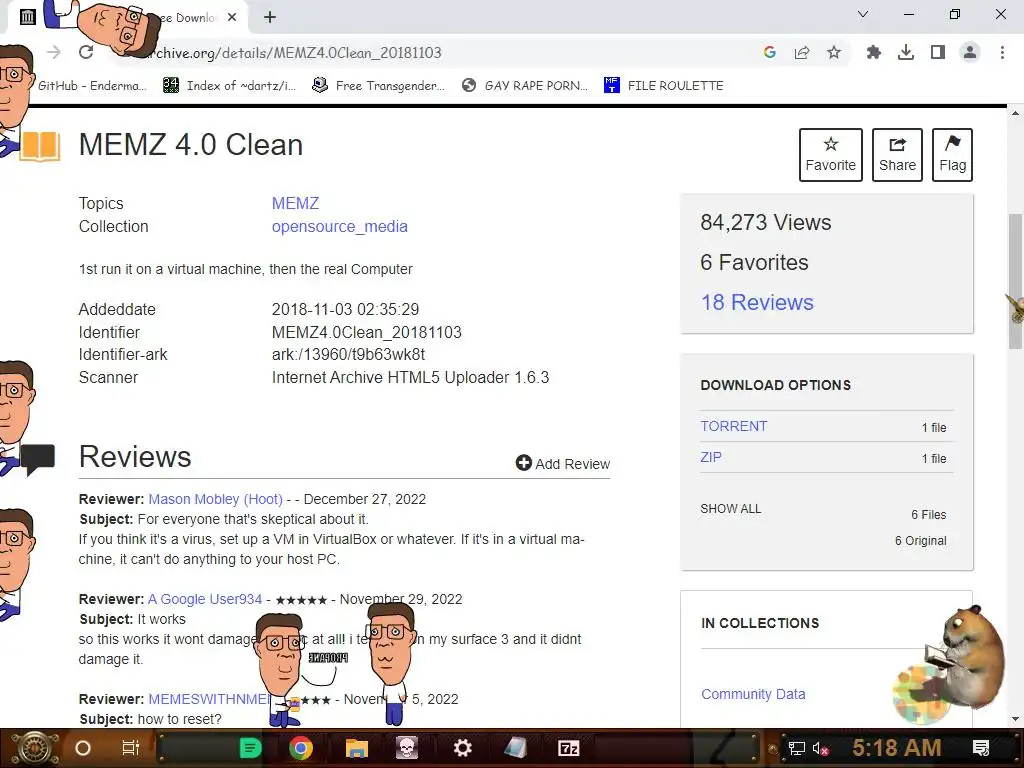Click the Favorite button
Screen dimensions: 1024x768
(831, 155)
